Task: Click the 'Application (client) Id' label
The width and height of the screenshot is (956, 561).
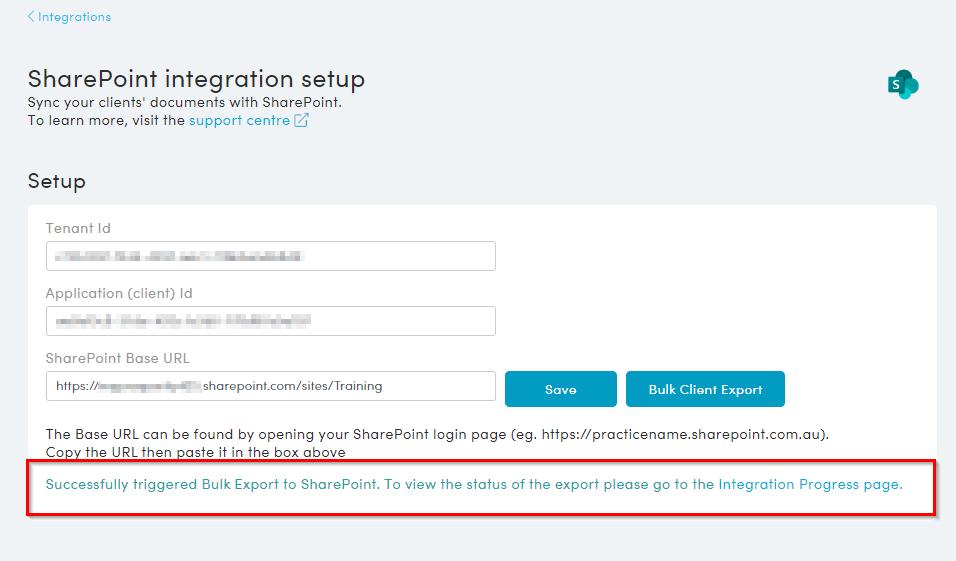Action: click(x=119, y=293)
